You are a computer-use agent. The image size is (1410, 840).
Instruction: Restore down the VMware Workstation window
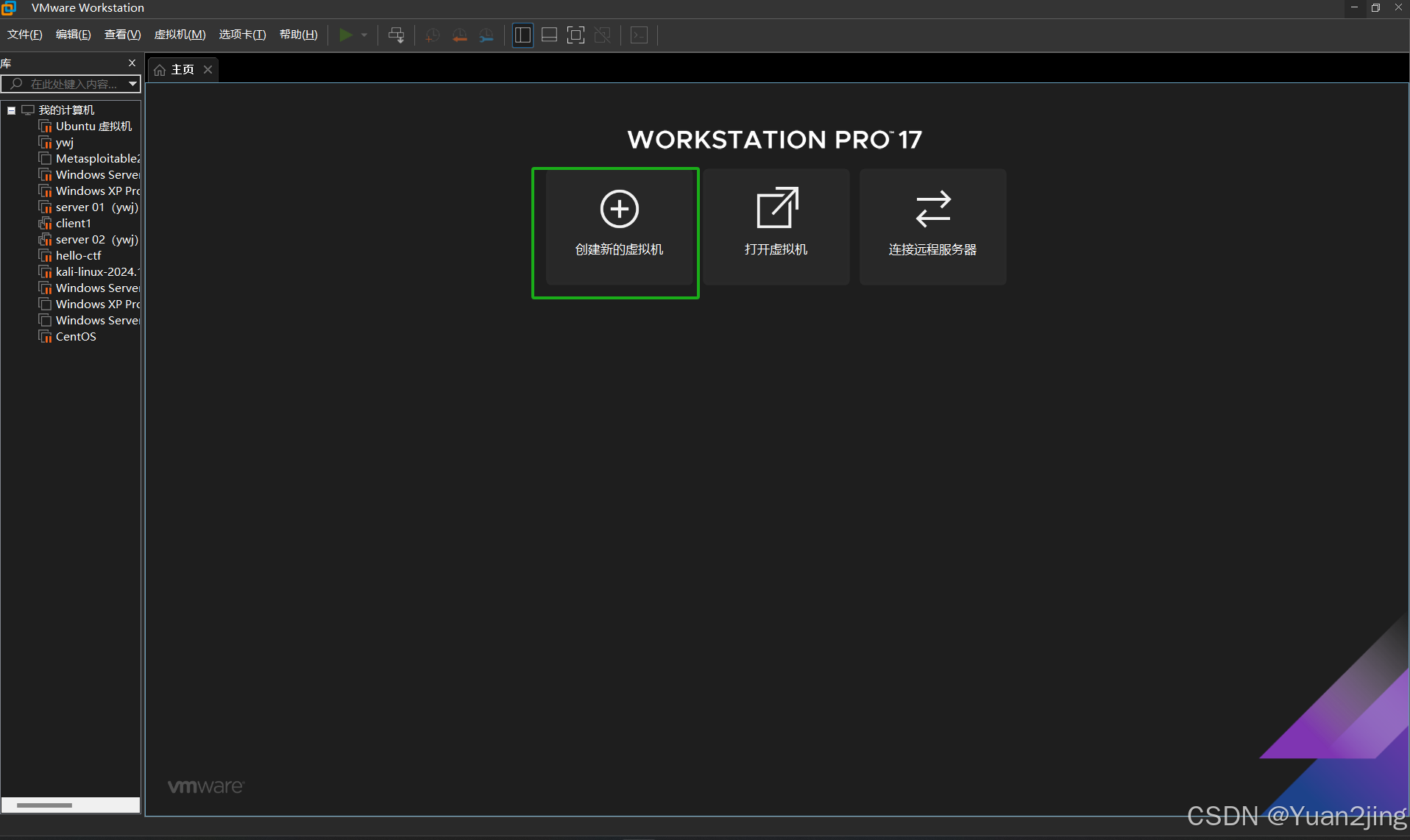coord(1375,7)
